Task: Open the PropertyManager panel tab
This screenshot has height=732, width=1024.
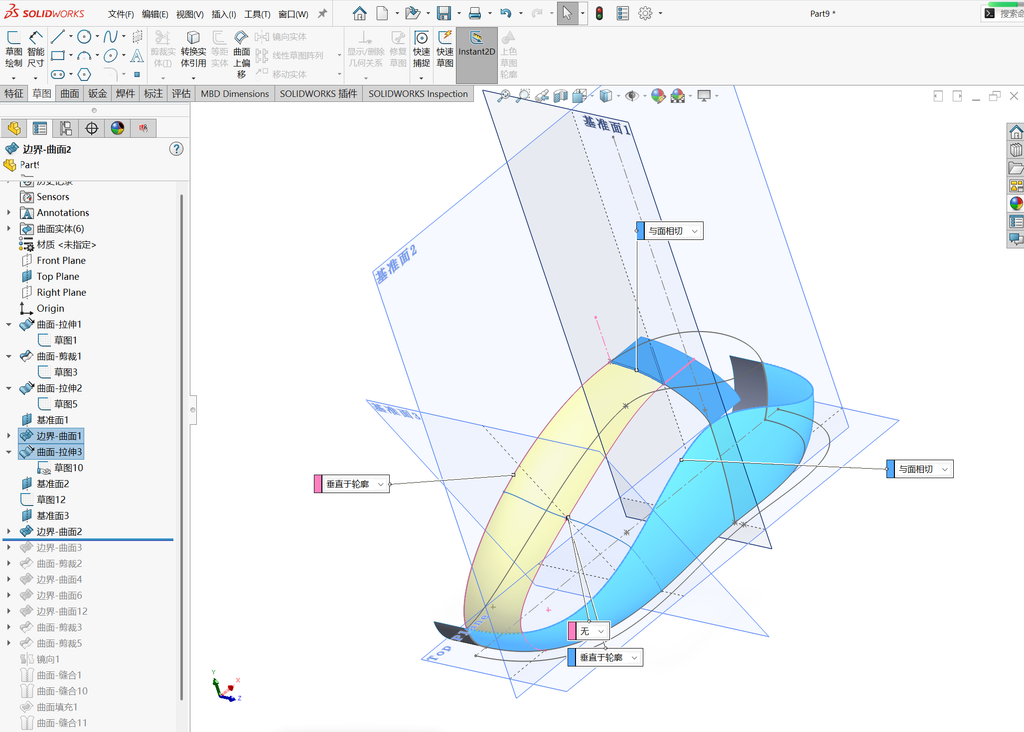Action: point(40,128)
